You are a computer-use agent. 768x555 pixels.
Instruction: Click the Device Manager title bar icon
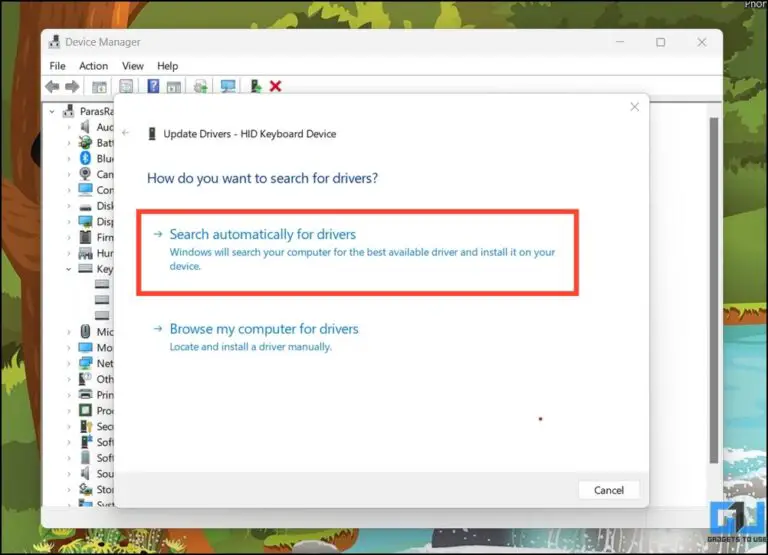(x=54, y=42)
